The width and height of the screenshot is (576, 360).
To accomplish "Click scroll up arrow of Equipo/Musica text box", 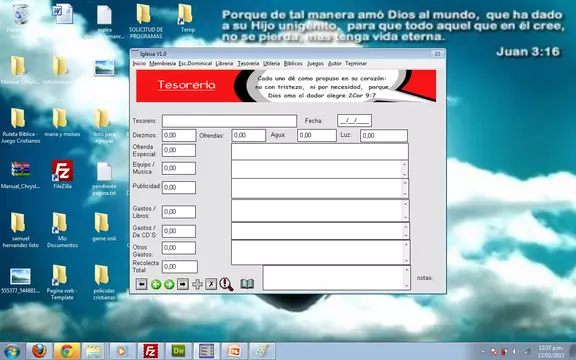I will click(x=404, y=164).
